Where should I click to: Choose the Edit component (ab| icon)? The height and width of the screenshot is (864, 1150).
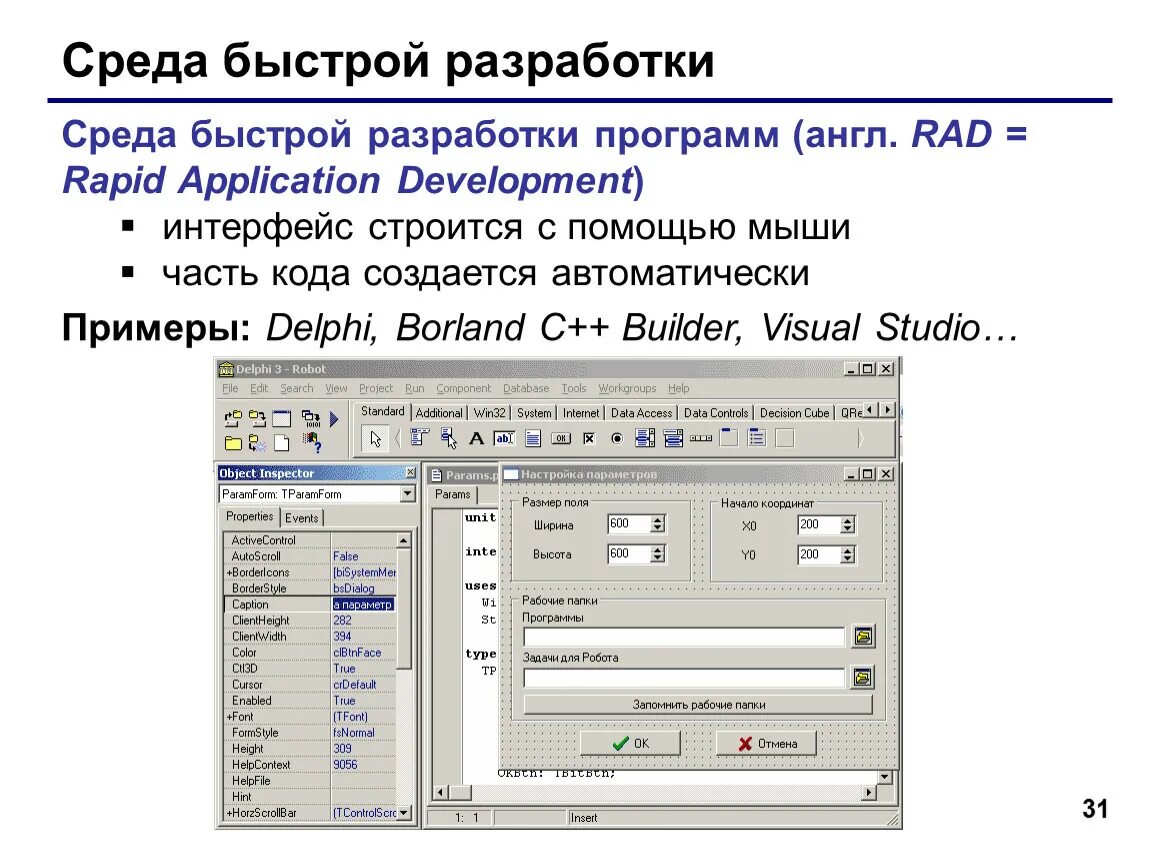[x=505, y=439]
